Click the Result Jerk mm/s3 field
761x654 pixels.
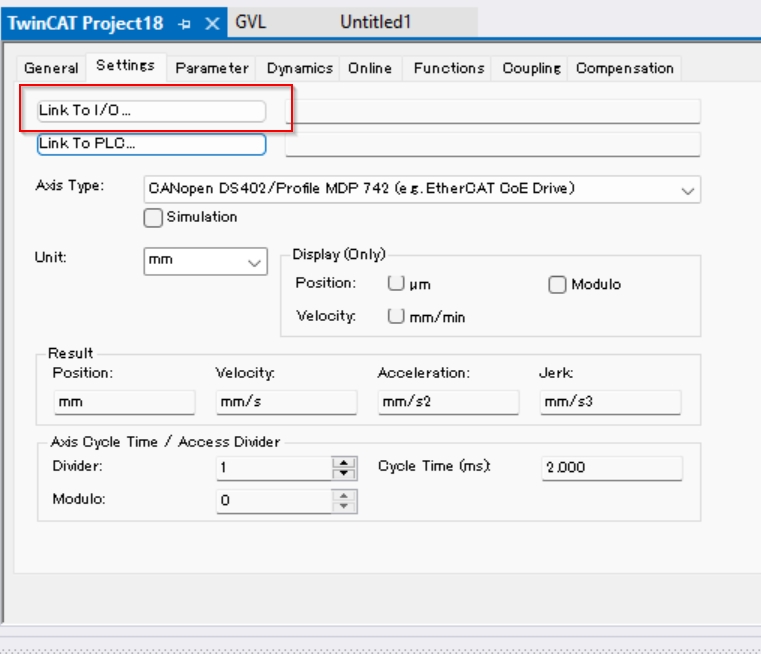coord(611,402)
